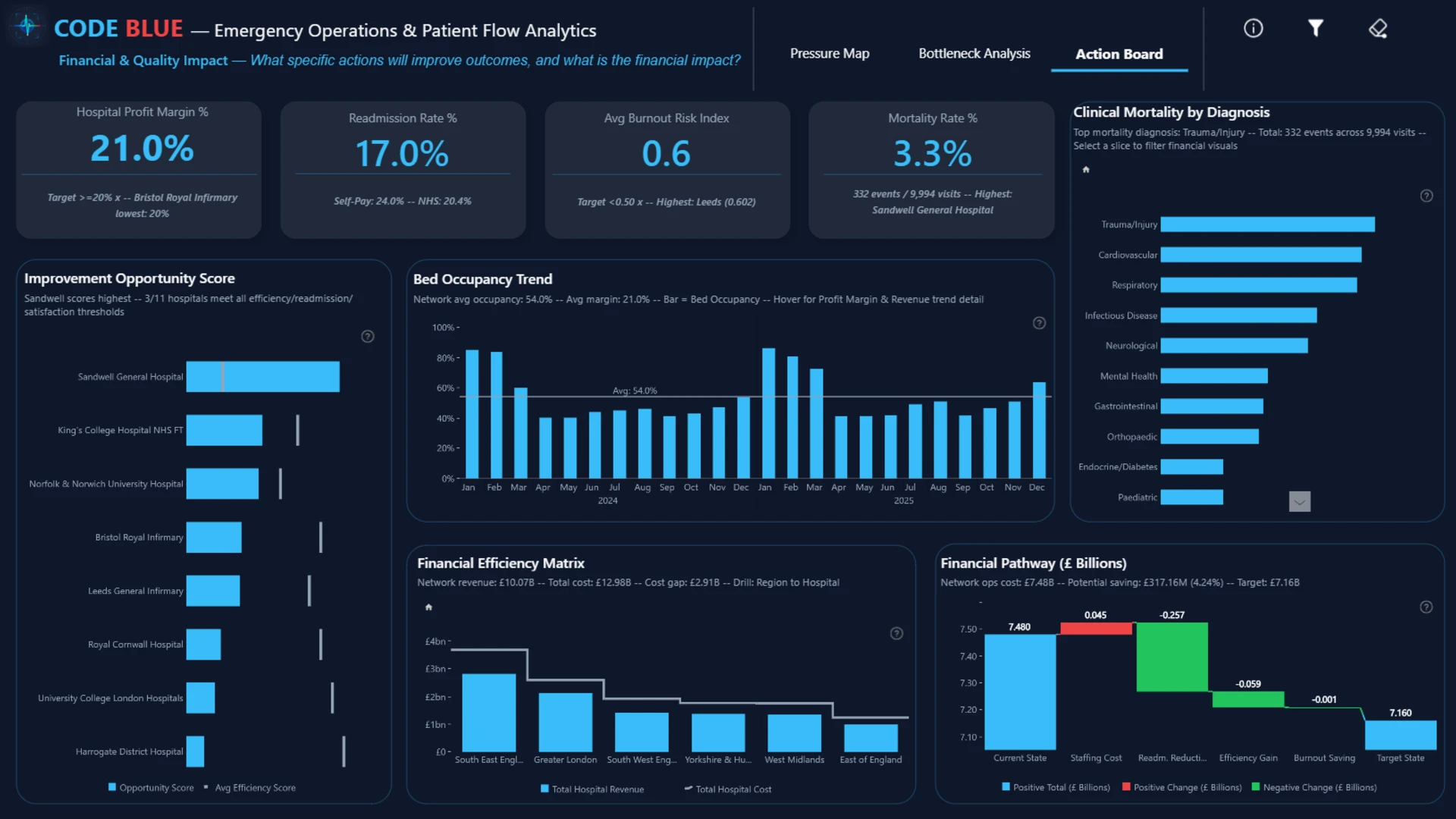Open help icon on Clinical Mortality chart
The image size is (1456, 819).
[1426, 196]
